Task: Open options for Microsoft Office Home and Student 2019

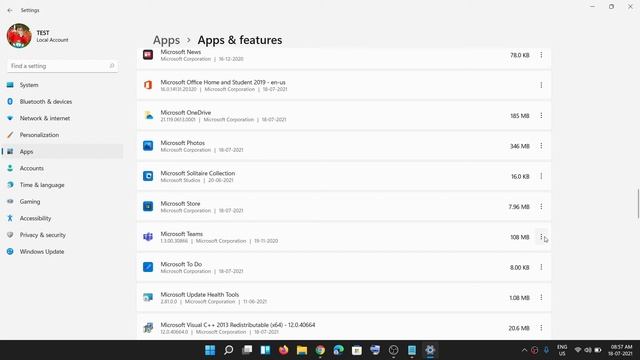Action: 541,85
